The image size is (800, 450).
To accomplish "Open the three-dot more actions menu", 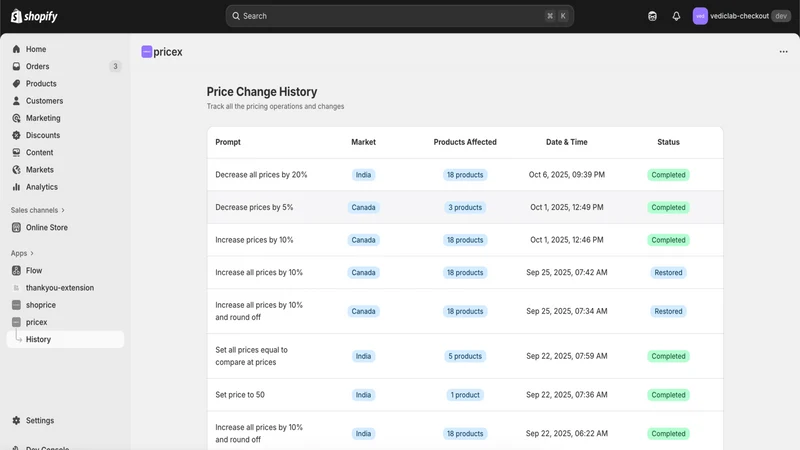I will (x=783, y=52).
